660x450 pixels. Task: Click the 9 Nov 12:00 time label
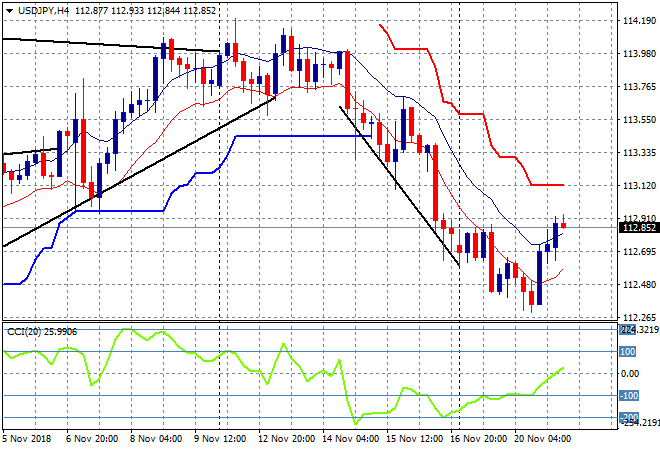220,439
